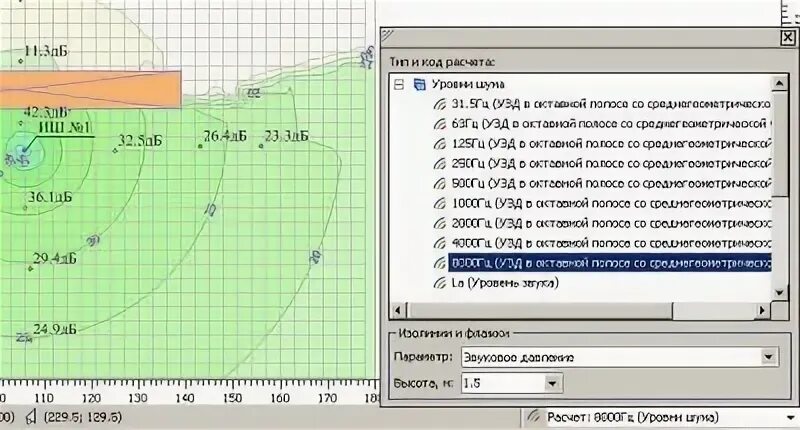Open the Расчет 8000Гц status dropdown arrow
Viewport: 800px width, 430px height.
(x=792, y=418)
